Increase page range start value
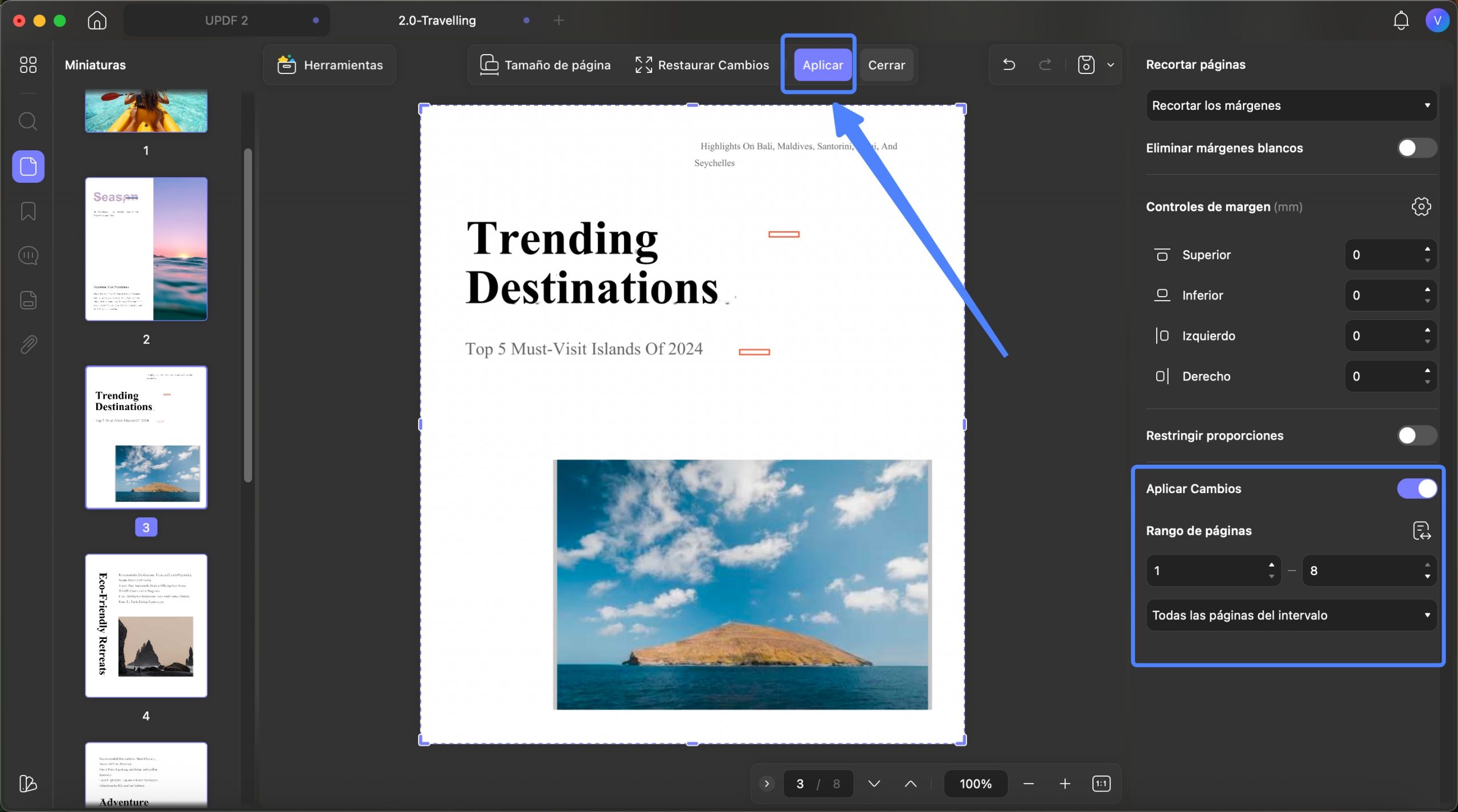 click(1271, 565)
